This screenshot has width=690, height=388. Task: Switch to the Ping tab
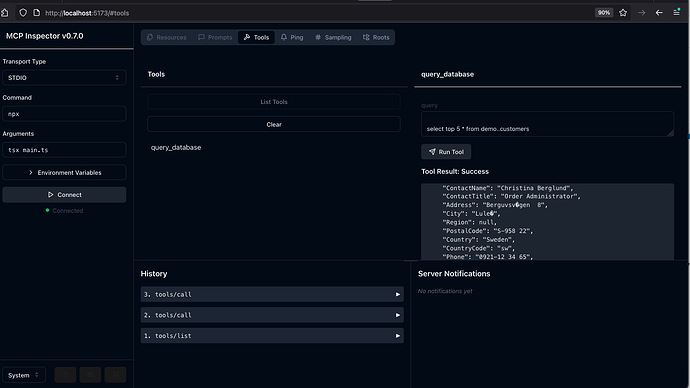coord(292,37)
